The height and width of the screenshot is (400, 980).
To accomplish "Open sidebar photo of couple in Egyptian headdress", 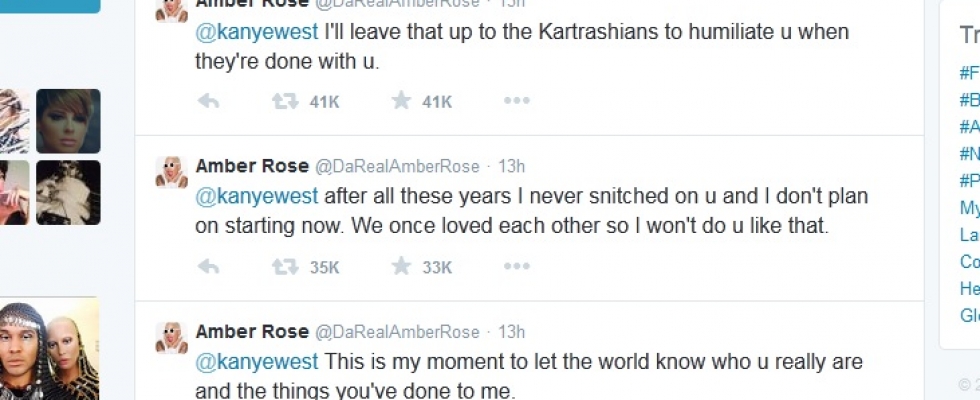I will pyautogui.click(x=50, y=350).
